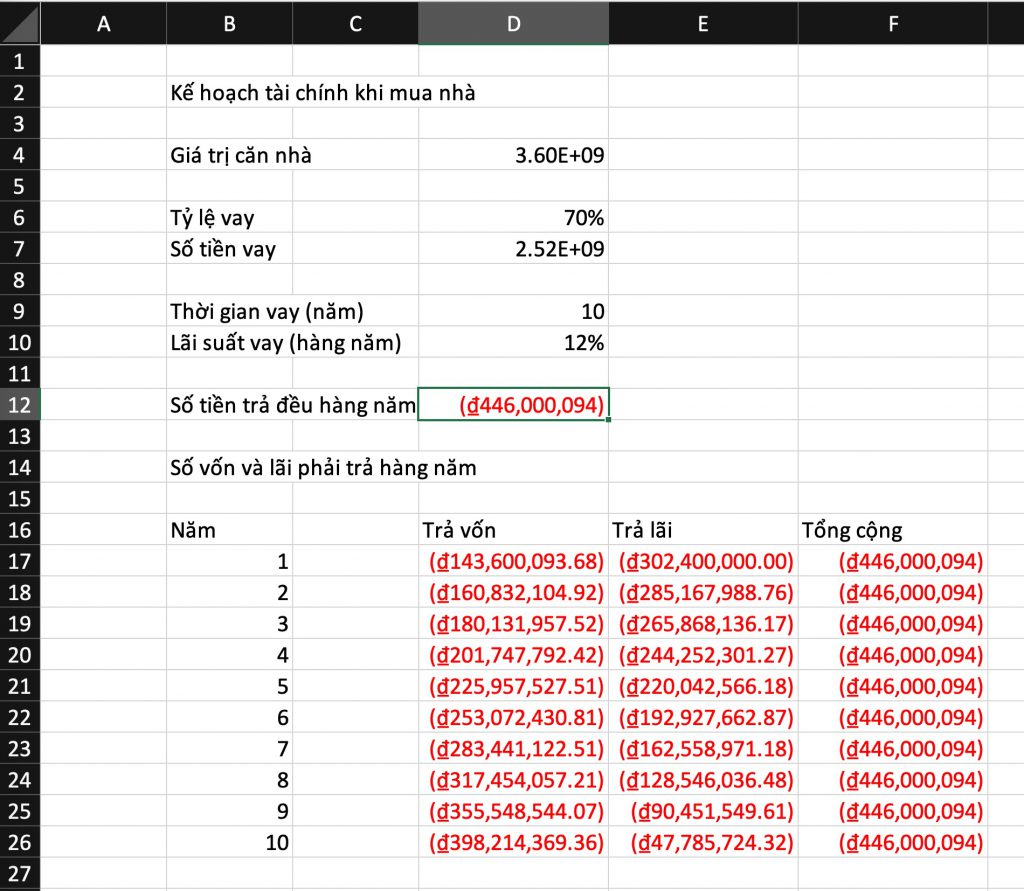The width and height of the screenshot is (1024, 891).
Task: Select principal cell (đ225,957,527.51)
Action: 513,686
